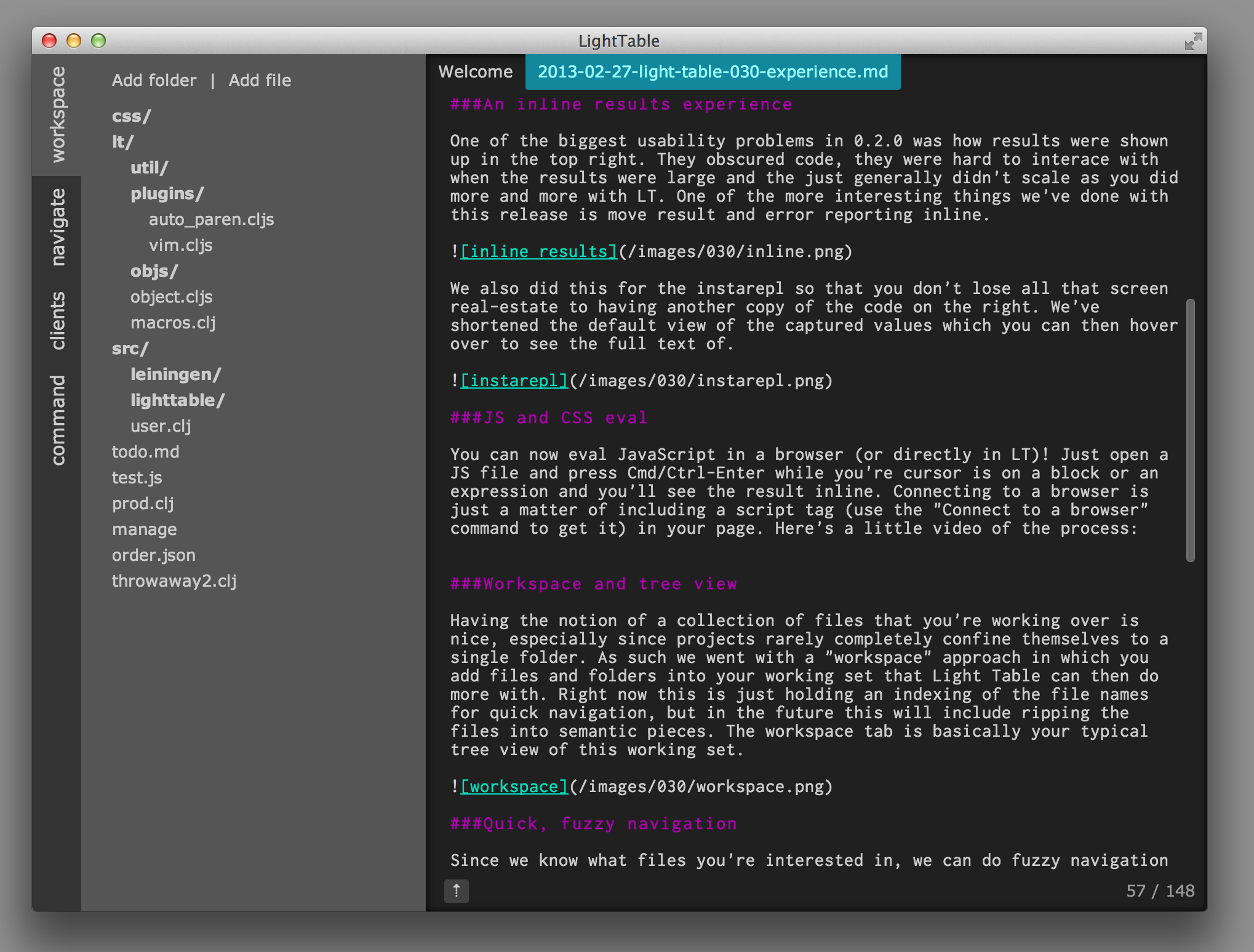This screenshot has height=952, width=1254.
Task: Expand the css/ folder
Action: (x=131, y=116)
